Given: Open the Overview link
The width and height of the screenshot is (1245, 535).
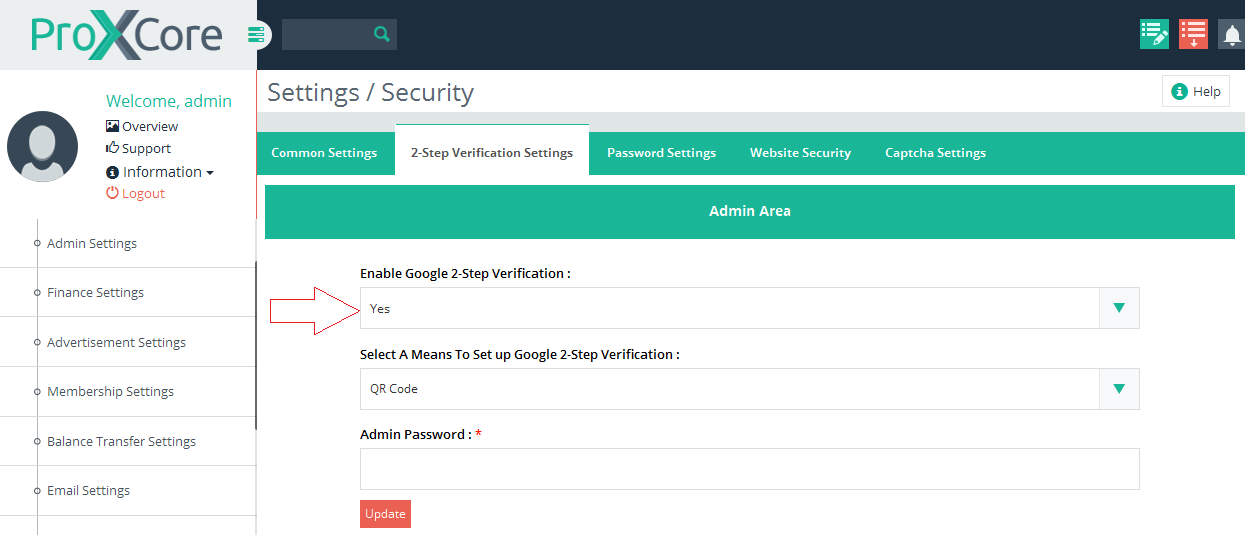Looking at the screenshot, I should [142, 127].
